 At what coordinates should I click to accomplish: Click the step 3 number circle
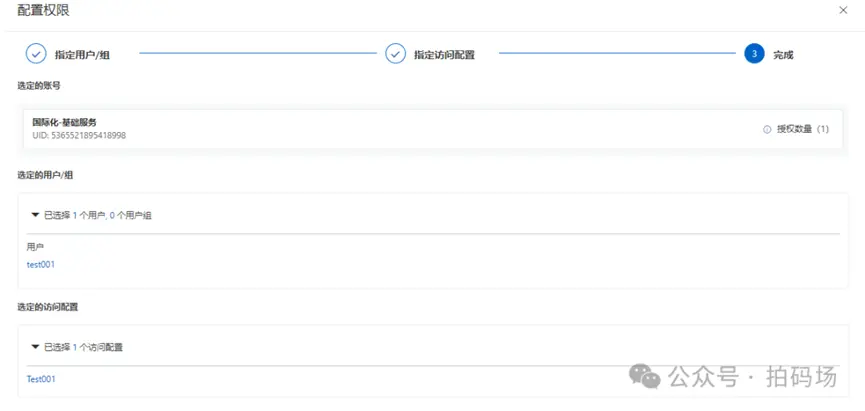(754, 54)
